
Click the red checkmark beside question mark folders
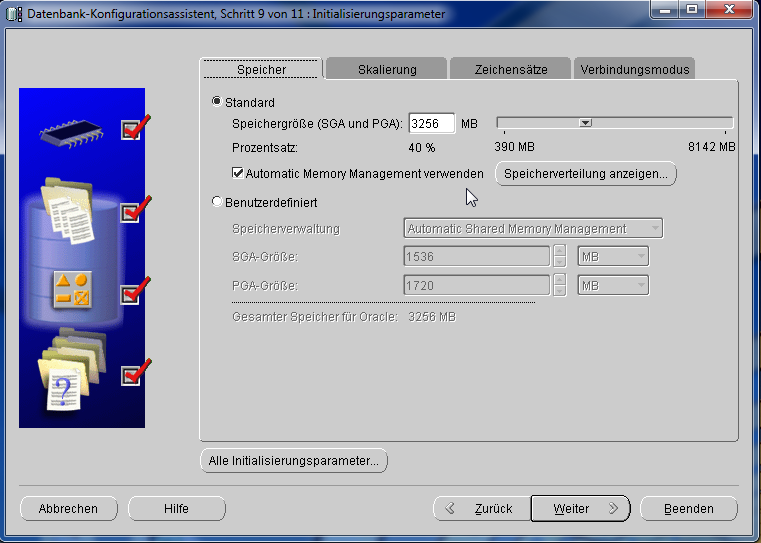pos(134,373)
